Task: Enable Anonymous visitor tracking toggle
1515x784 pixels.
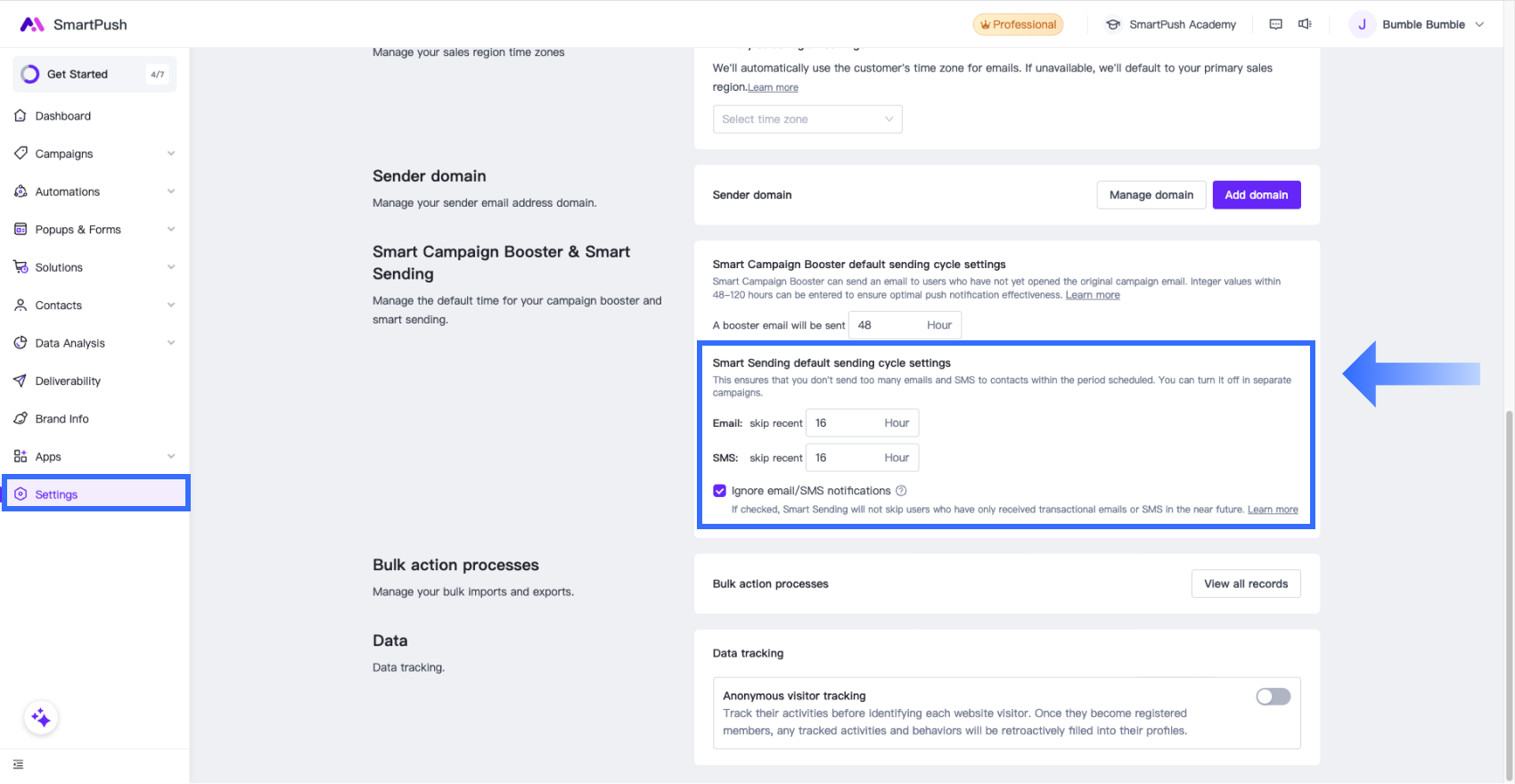Action: point(1273,697)
